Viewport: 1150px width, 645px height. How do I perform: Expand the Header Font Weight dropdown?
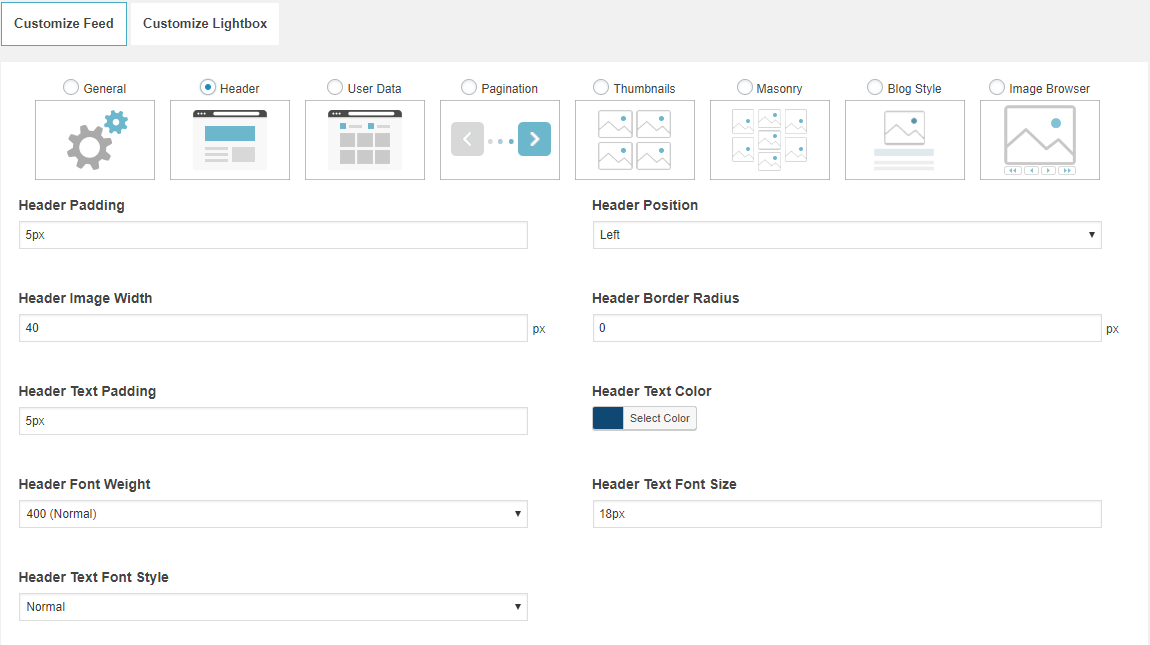[x=273, y=514]
